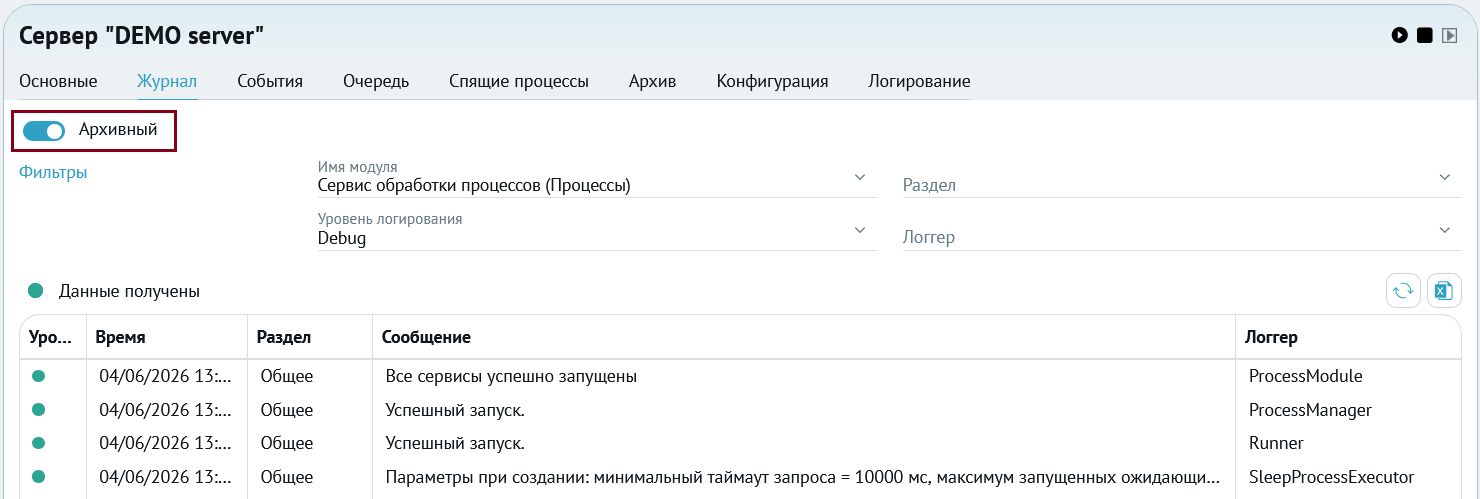Image resolution: width=1480 pixels, height=499 pixels.
Task: Click the level dot in Runner row
Action: coord(39,442)
